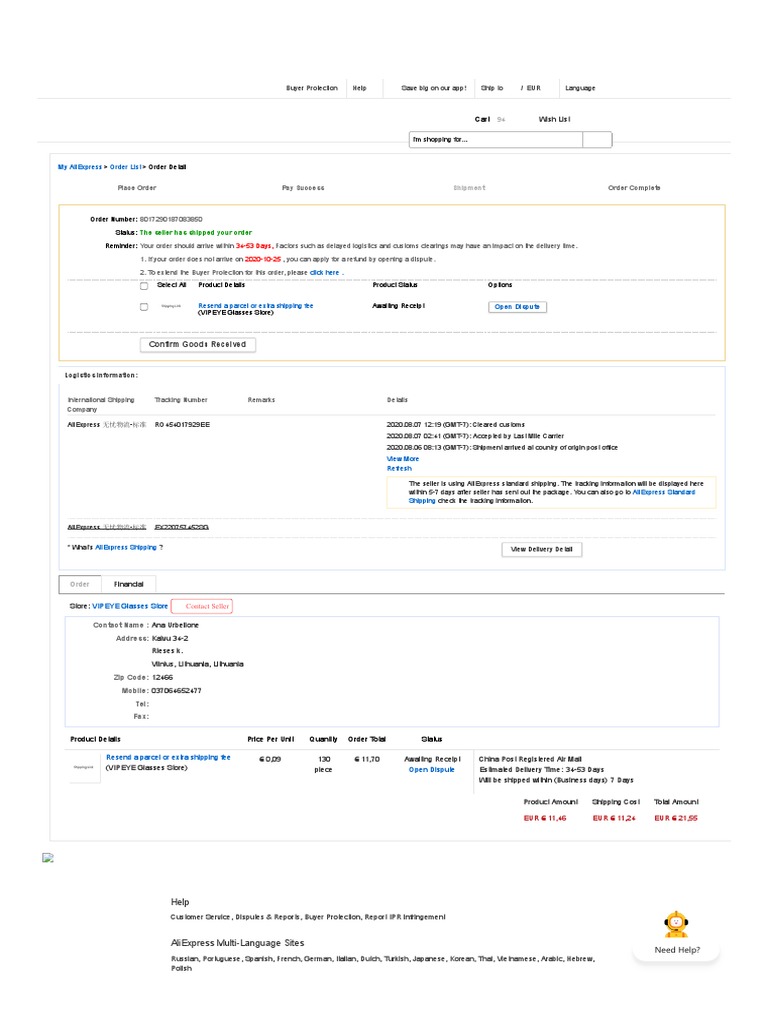Click the search submit button

point(597,140)
